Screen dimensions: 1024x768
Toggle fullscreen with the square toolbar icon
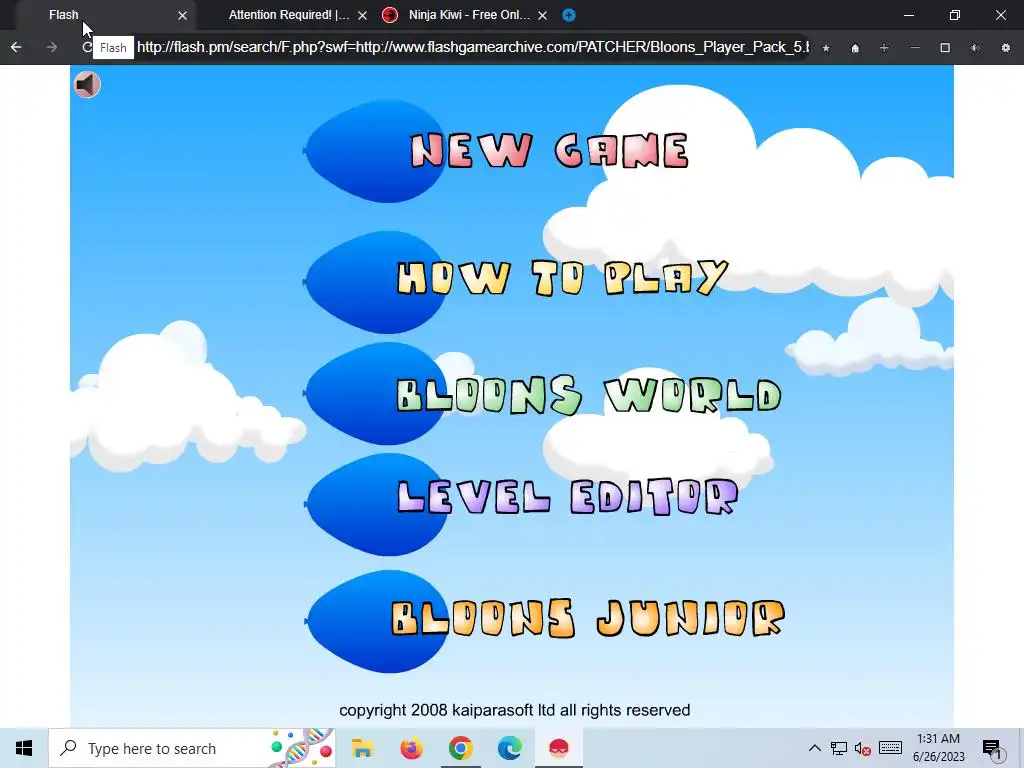pos(945,48)
